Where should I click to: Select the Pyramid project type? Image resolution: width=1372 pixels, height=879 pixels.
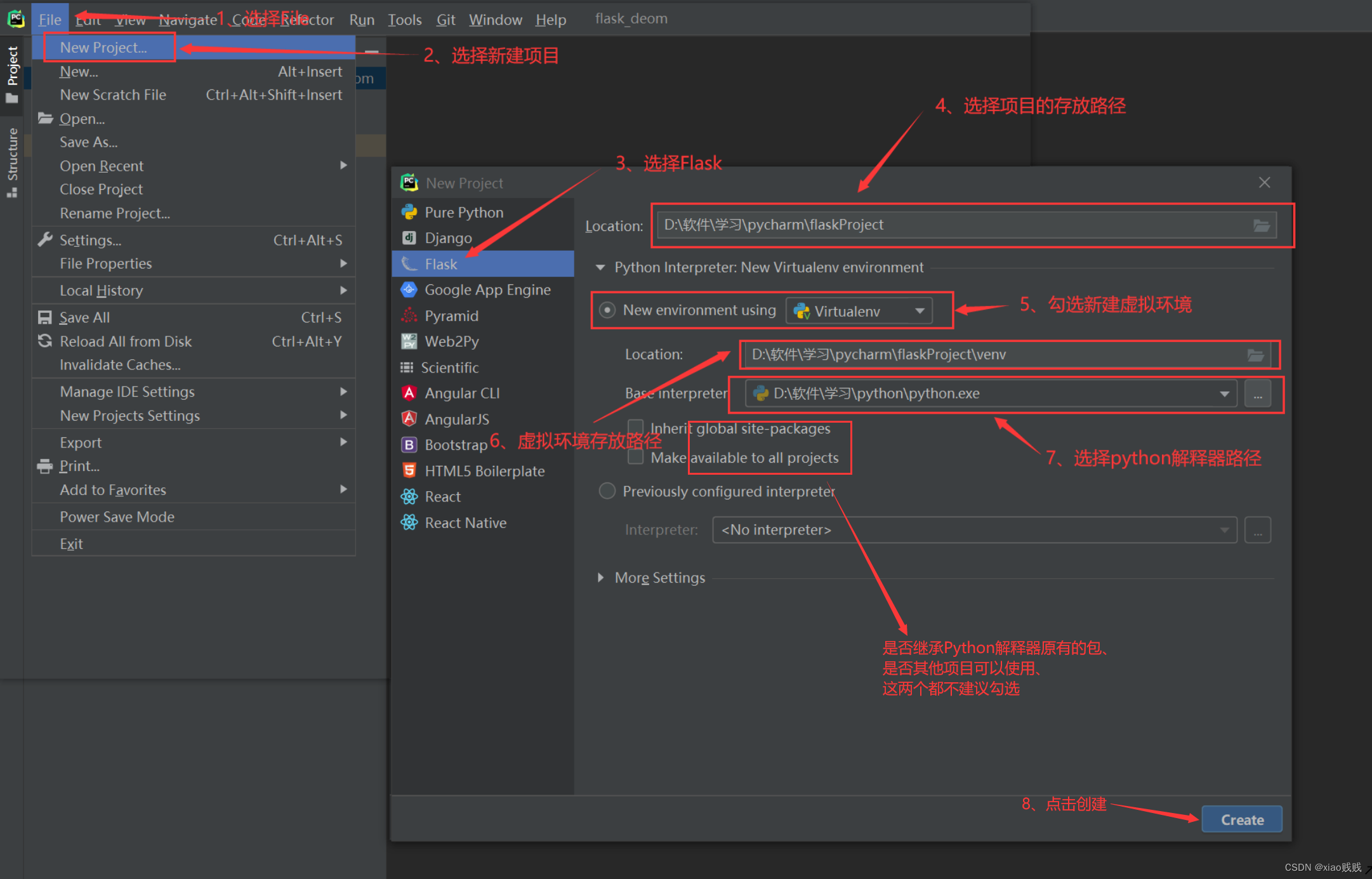451,316
